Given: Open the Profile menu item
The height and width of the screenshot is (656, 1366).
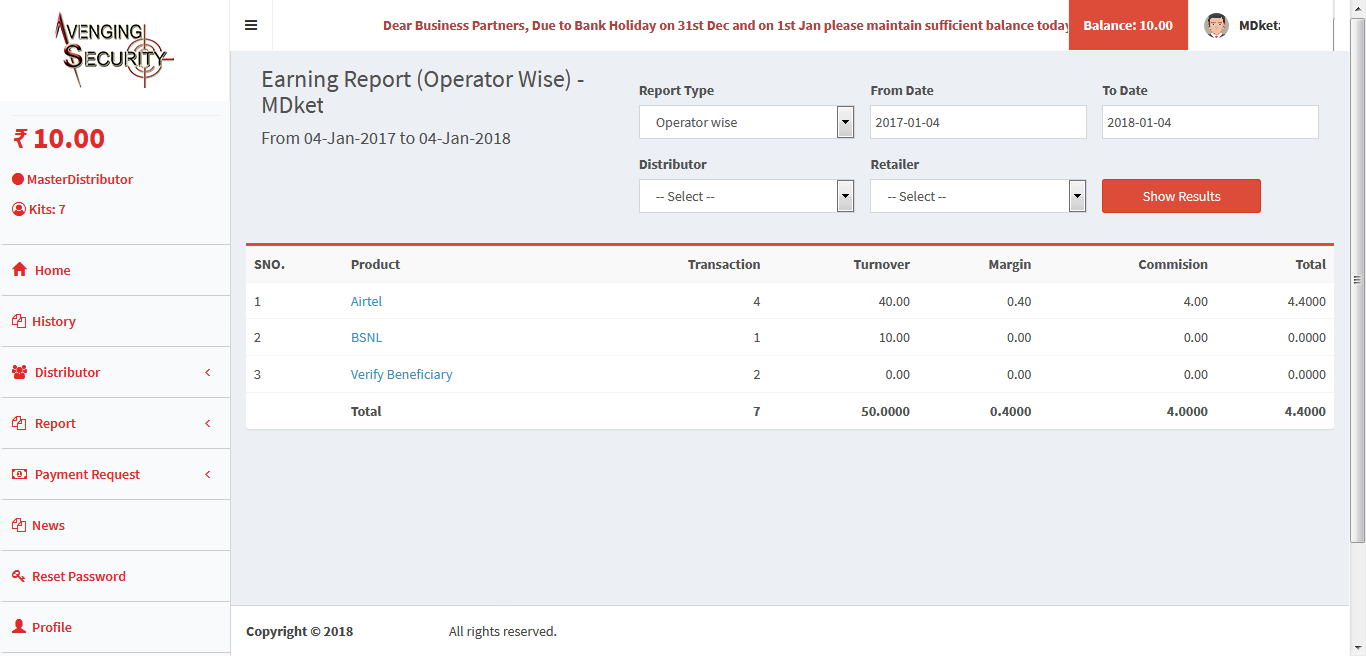Looking at the screenshot, I should 115,627.
